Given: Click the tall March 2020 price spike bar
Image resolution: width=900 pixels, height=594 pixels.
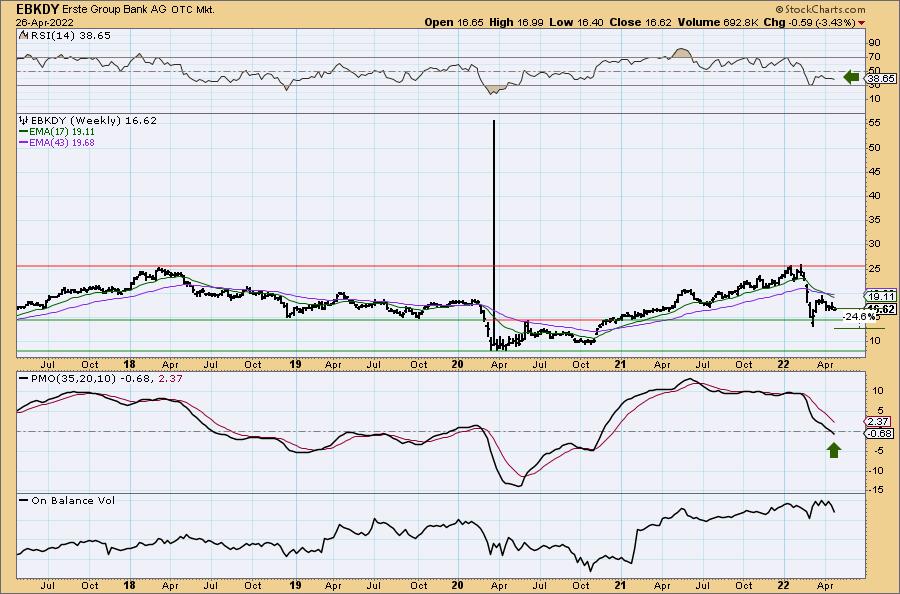Looking at the screenshot, I should pos(494,230).
